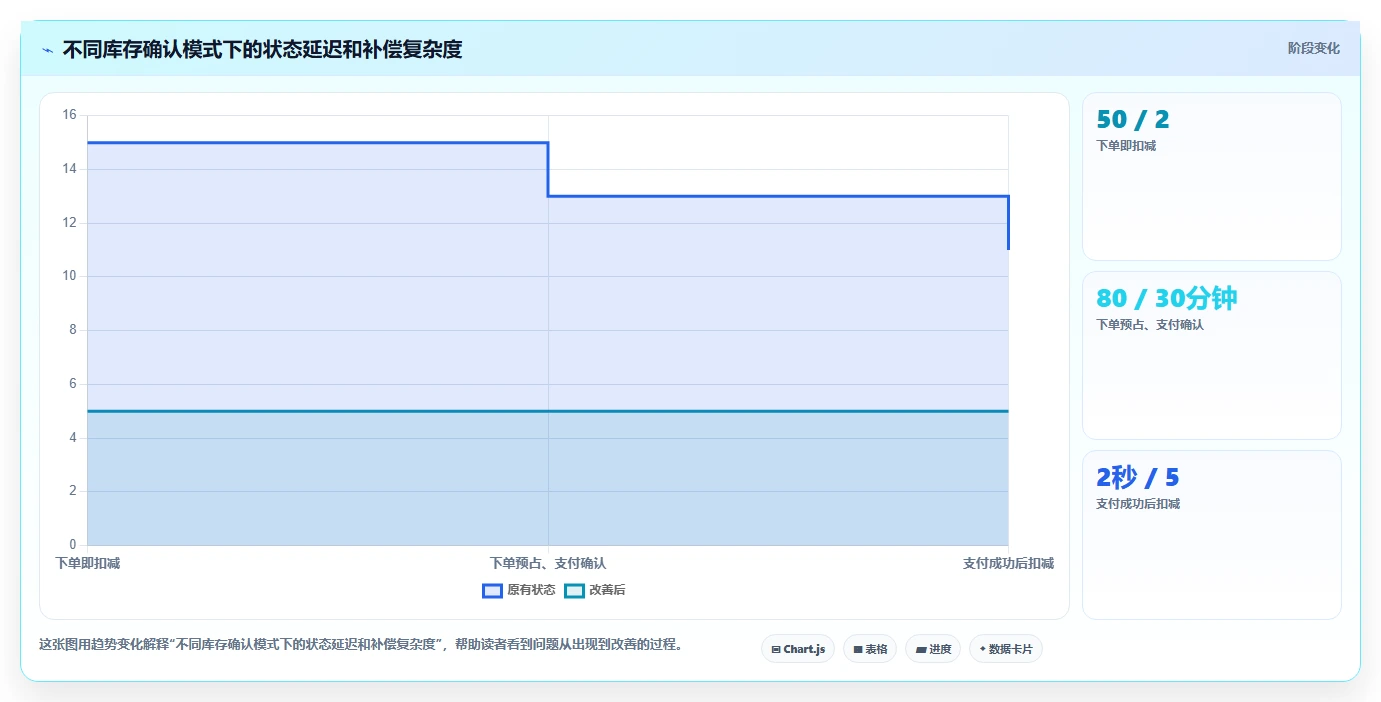
Task: Click x-axis label 下单即扣减
Action: tap(87, 564)
